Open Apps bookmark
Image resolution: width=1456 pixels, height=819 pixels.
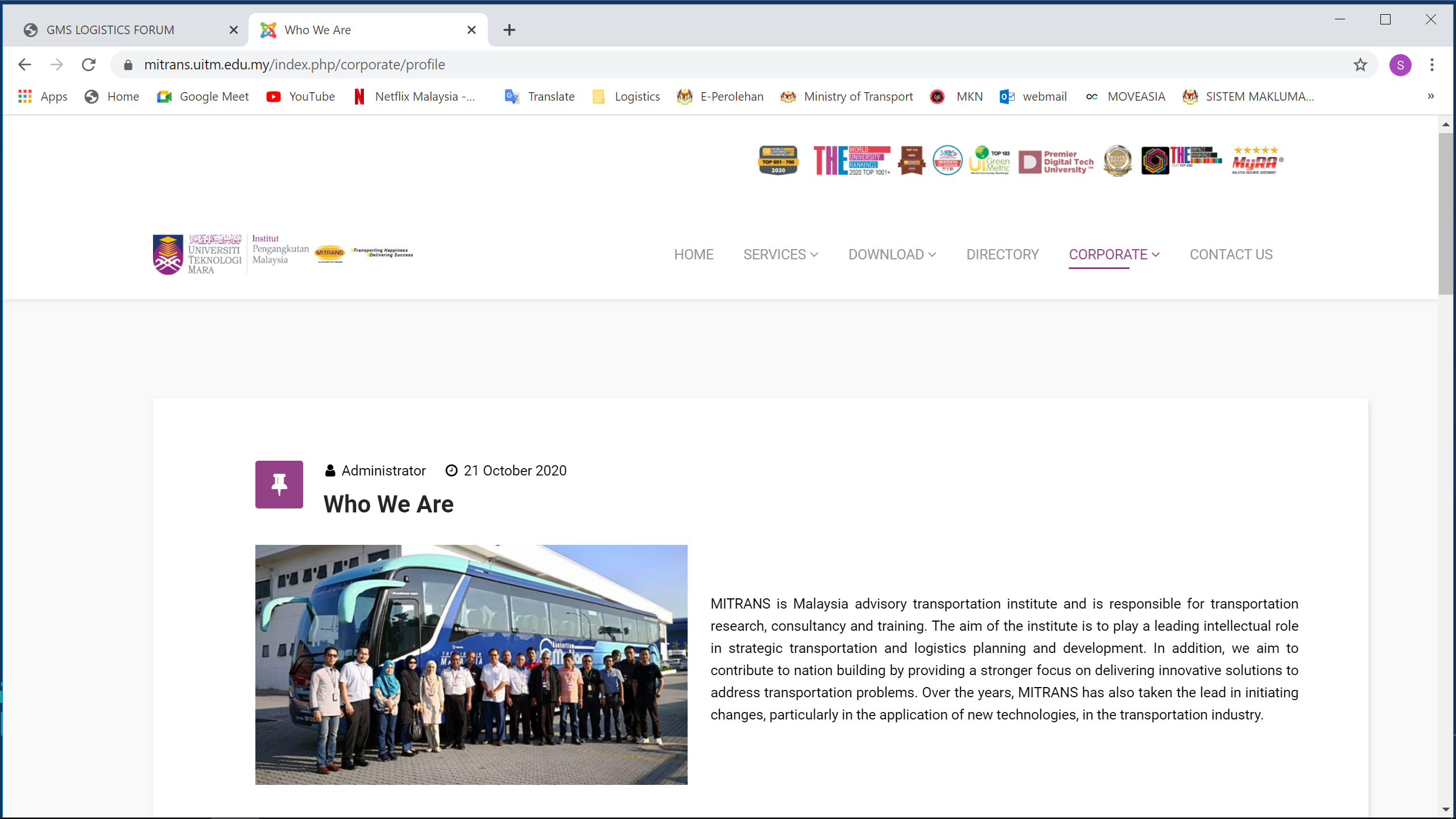click(x=43, y=97)
